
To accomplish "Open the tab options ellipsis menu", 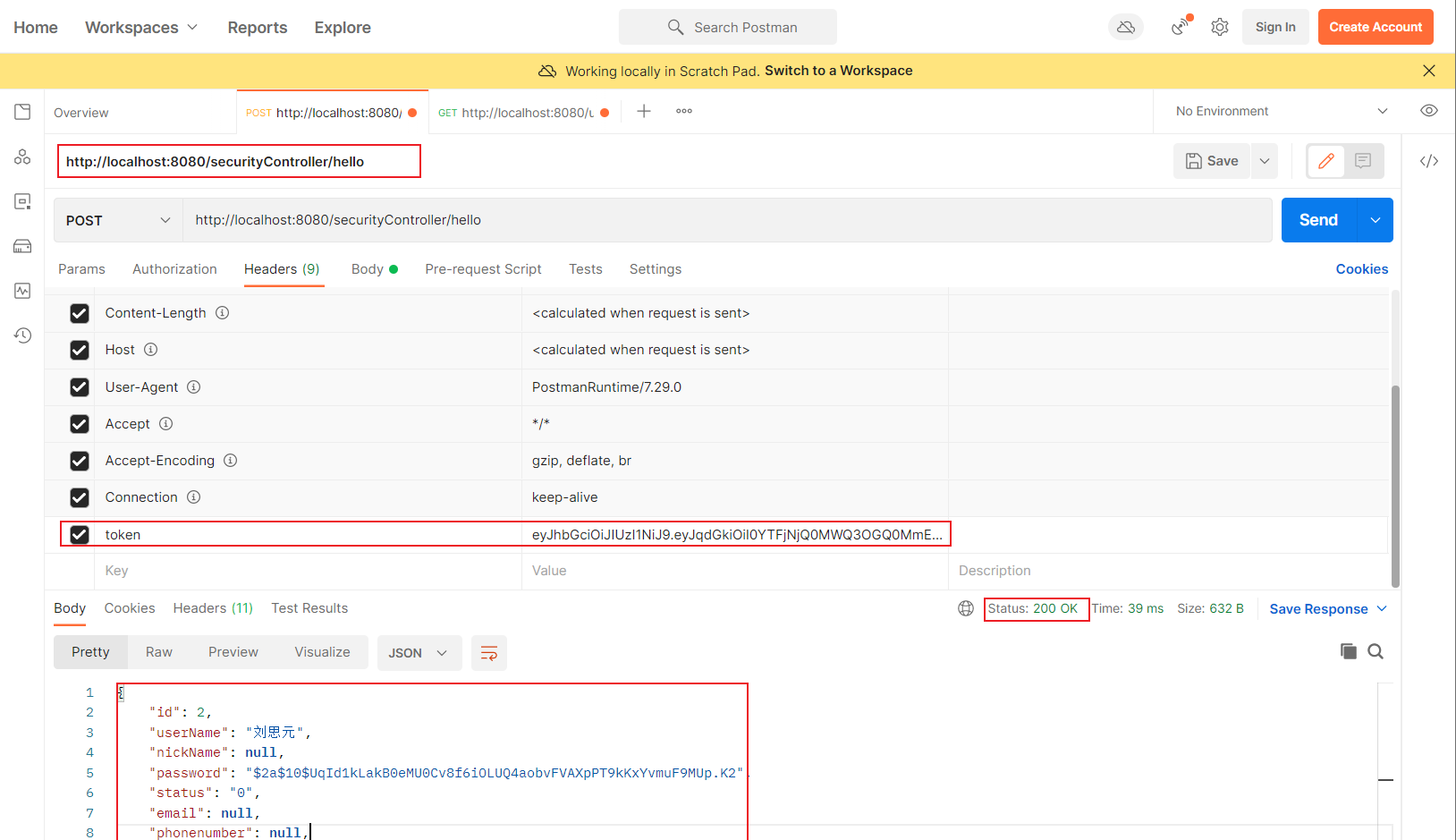I will click(684, 111).
